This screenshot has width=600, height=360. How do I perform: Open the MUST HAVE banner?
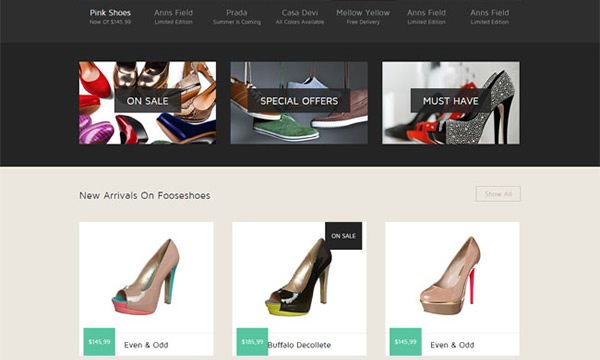coord(451,103)
